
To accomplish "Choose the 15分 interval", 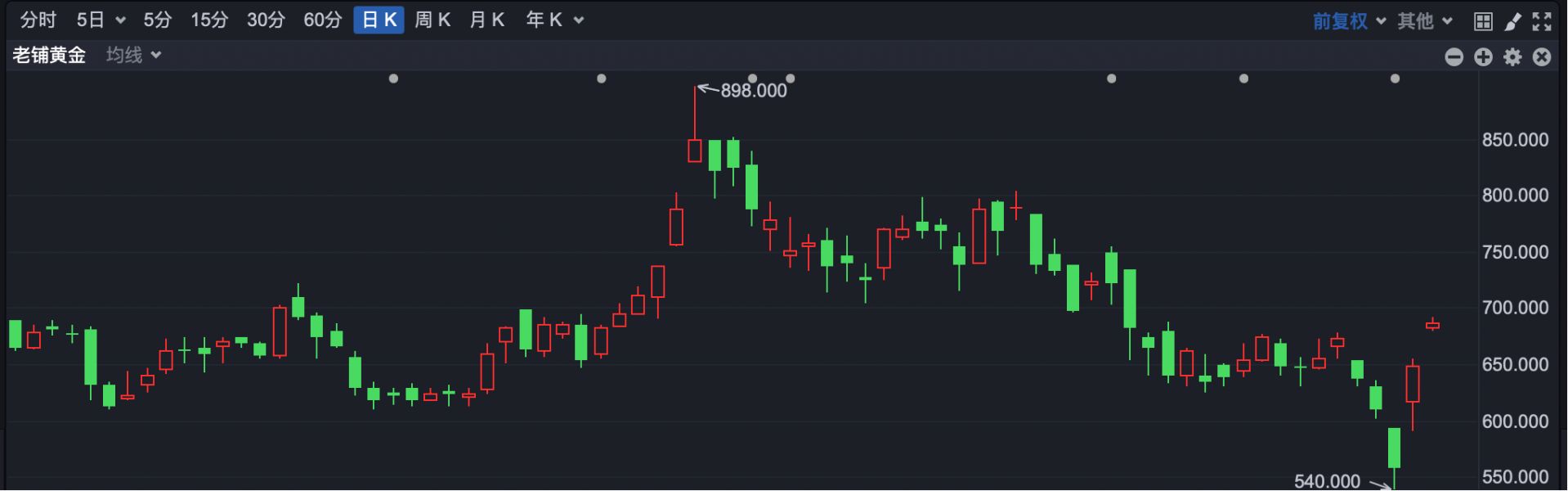I will click(209, 20).
